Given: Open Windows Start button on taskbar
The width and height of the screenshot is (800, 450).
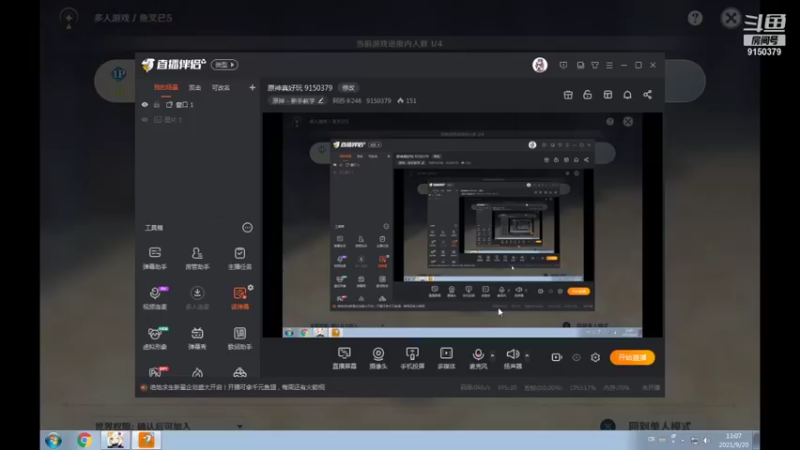Looking at the screenshot, I should click(53, 440).
